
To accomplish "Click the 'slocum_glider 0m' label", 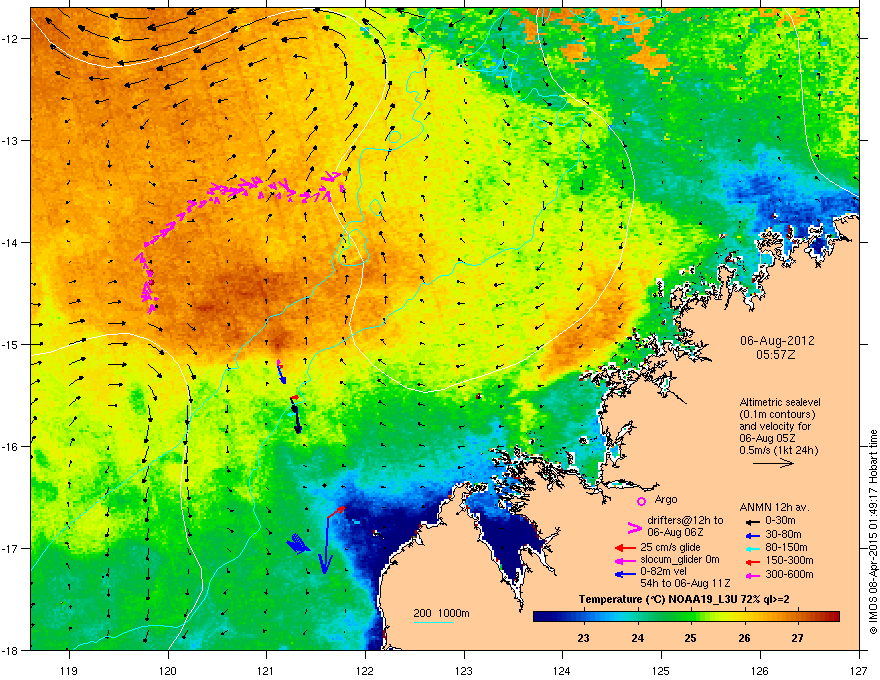I will [680, 560].
